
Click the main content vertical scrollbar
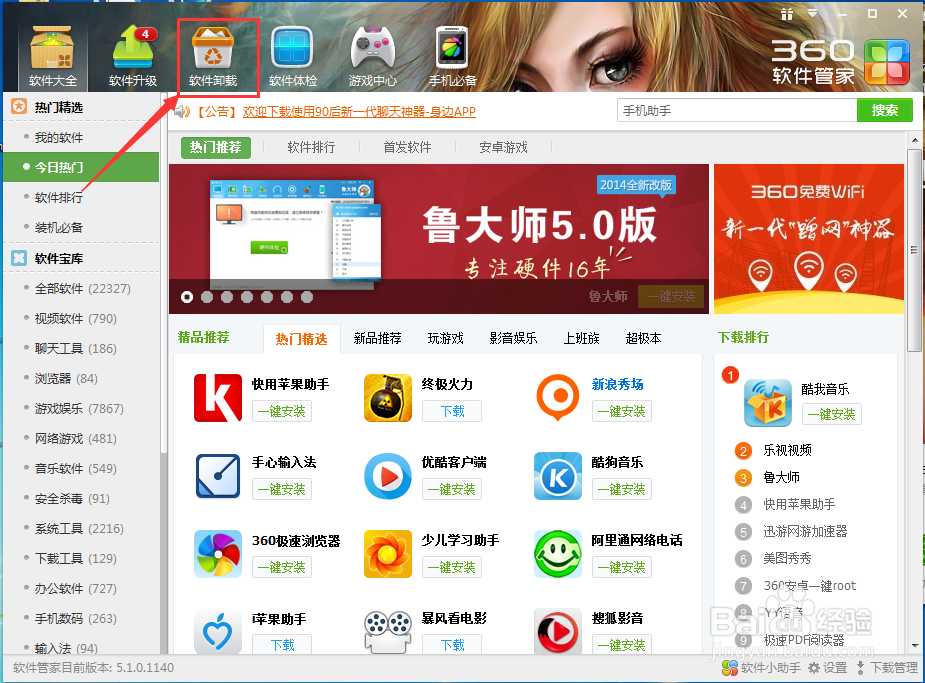[x=914, y=251]
